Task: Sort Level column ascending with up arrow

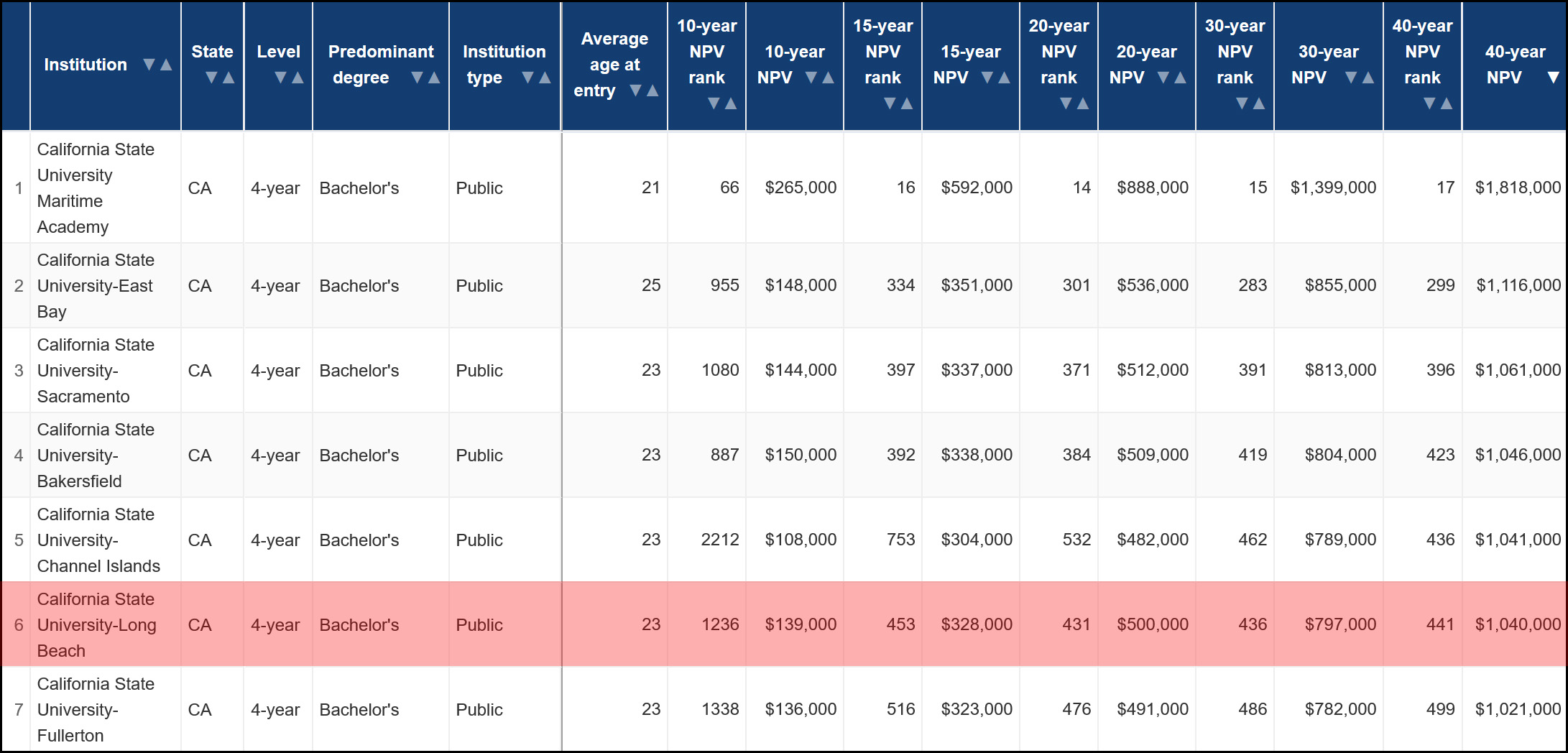Action: point(298,78)
